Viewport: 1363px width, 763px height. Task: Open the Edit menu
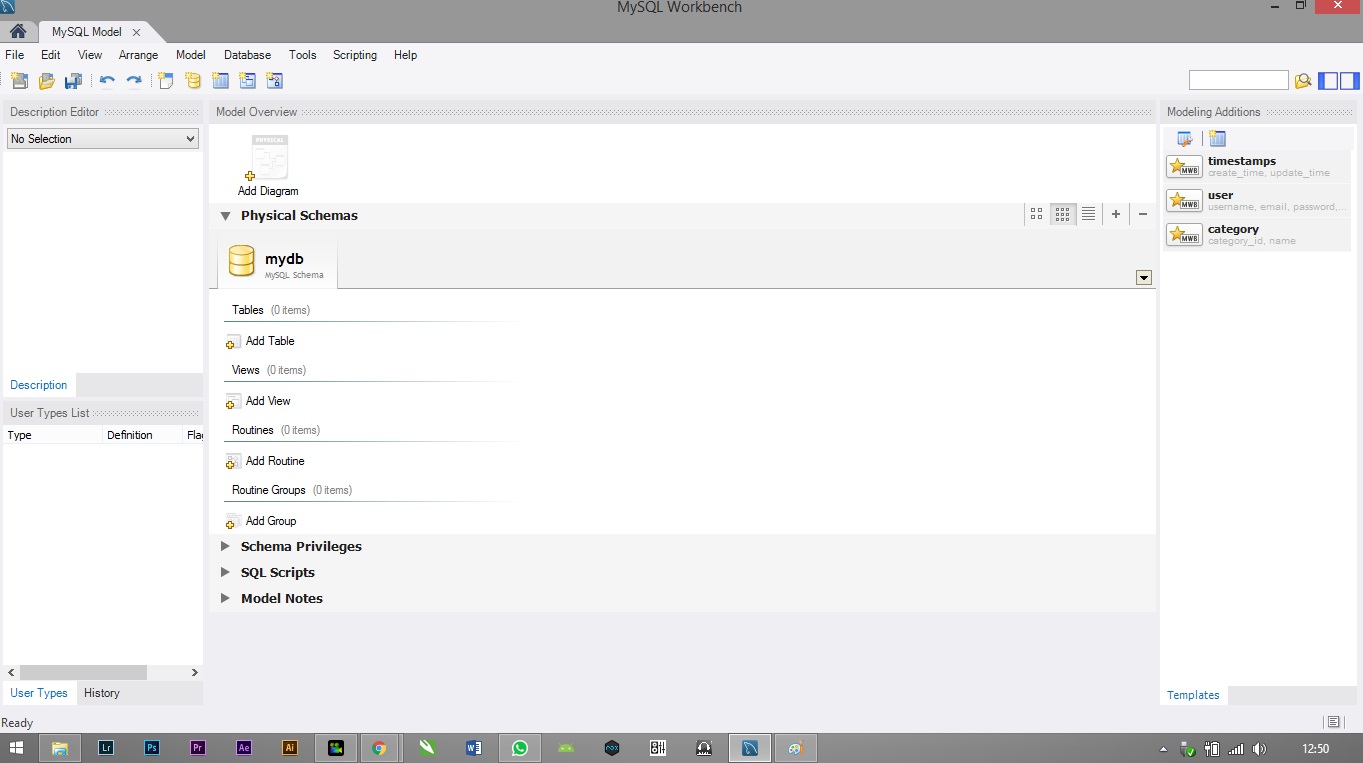click(x=51, y=55)
